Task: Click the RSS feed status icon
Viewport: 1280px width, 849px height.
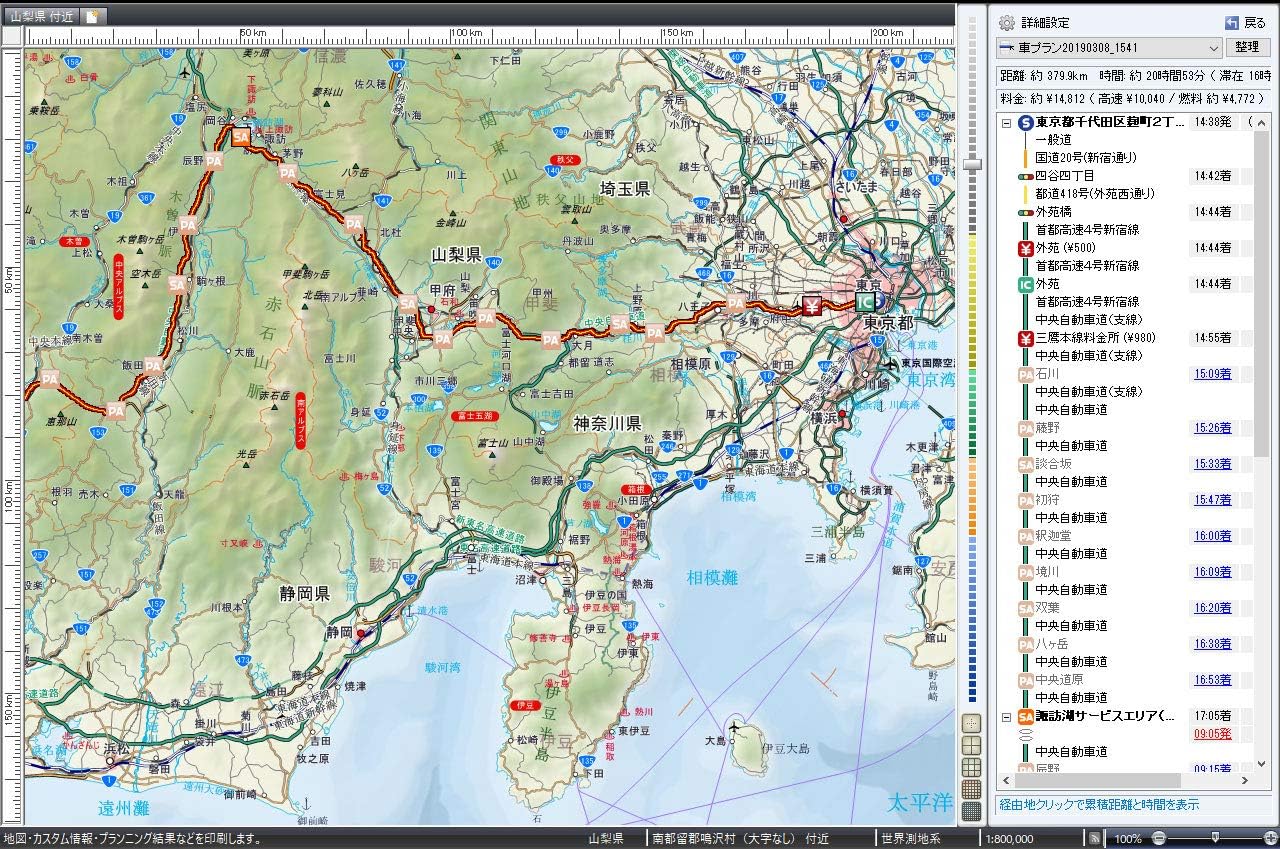Action: click(x=1095, y=838)
